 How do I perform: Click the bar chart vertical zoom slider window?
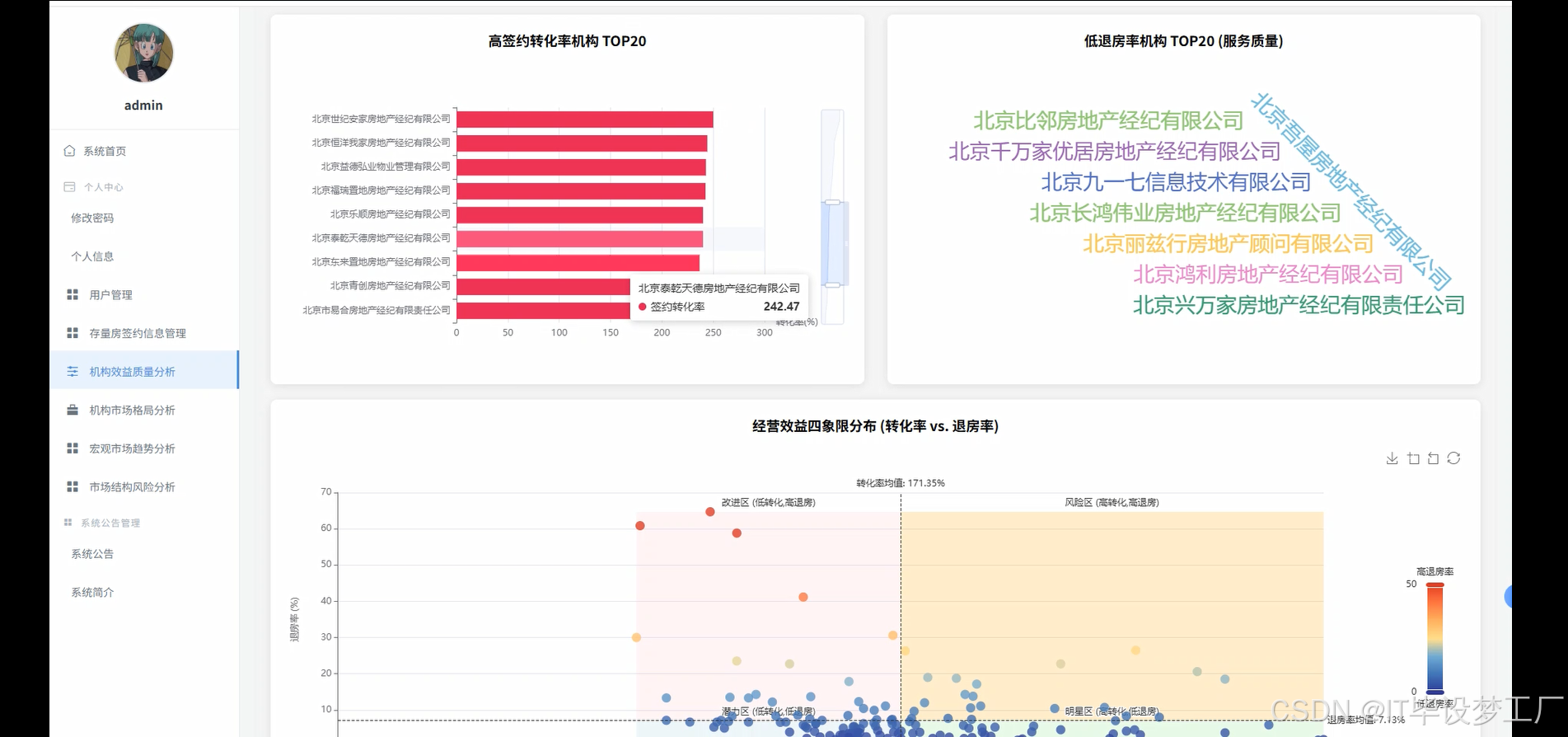(x=833, y=243)
